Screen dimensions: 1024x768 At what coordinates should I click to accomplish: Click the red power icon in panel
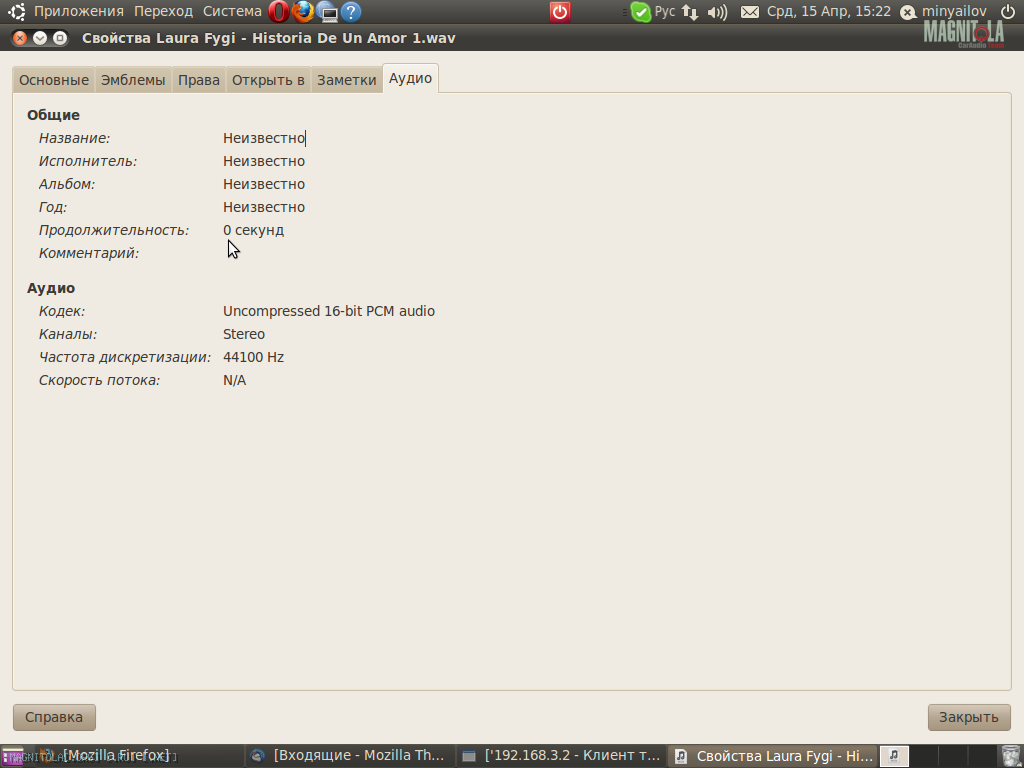560,12
